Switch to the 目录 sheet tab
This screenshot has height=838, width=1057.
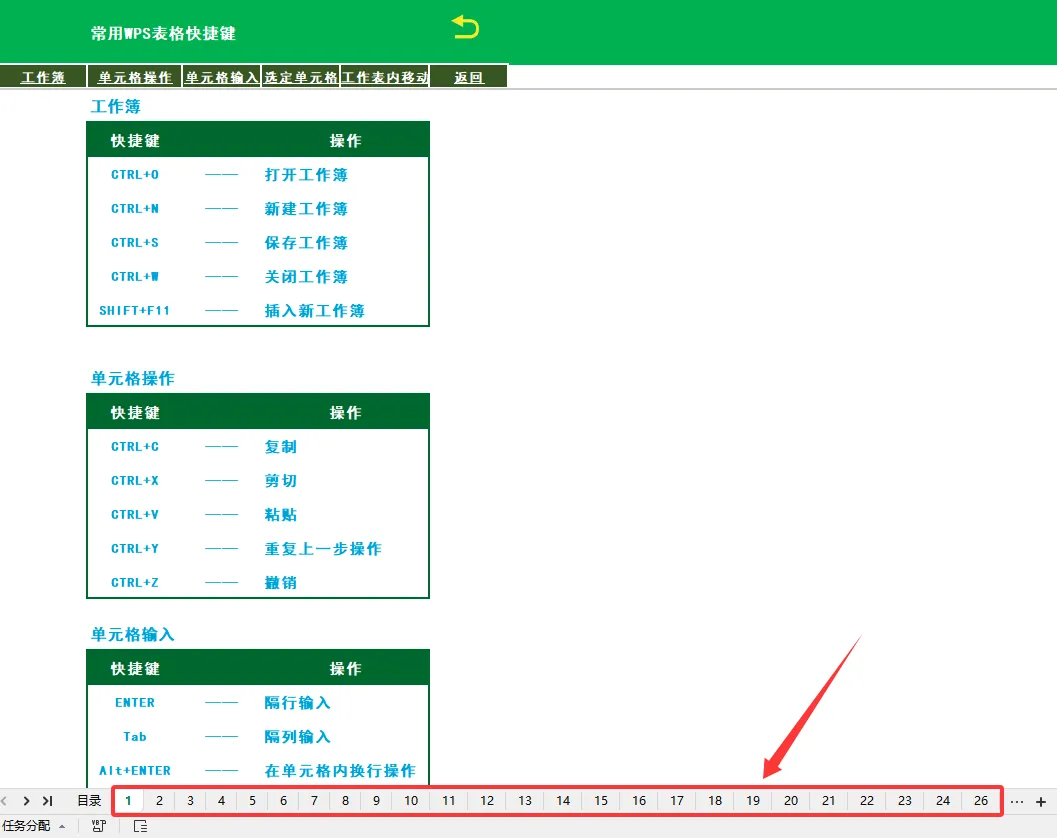pyautogui.click(x=89, y=801)
